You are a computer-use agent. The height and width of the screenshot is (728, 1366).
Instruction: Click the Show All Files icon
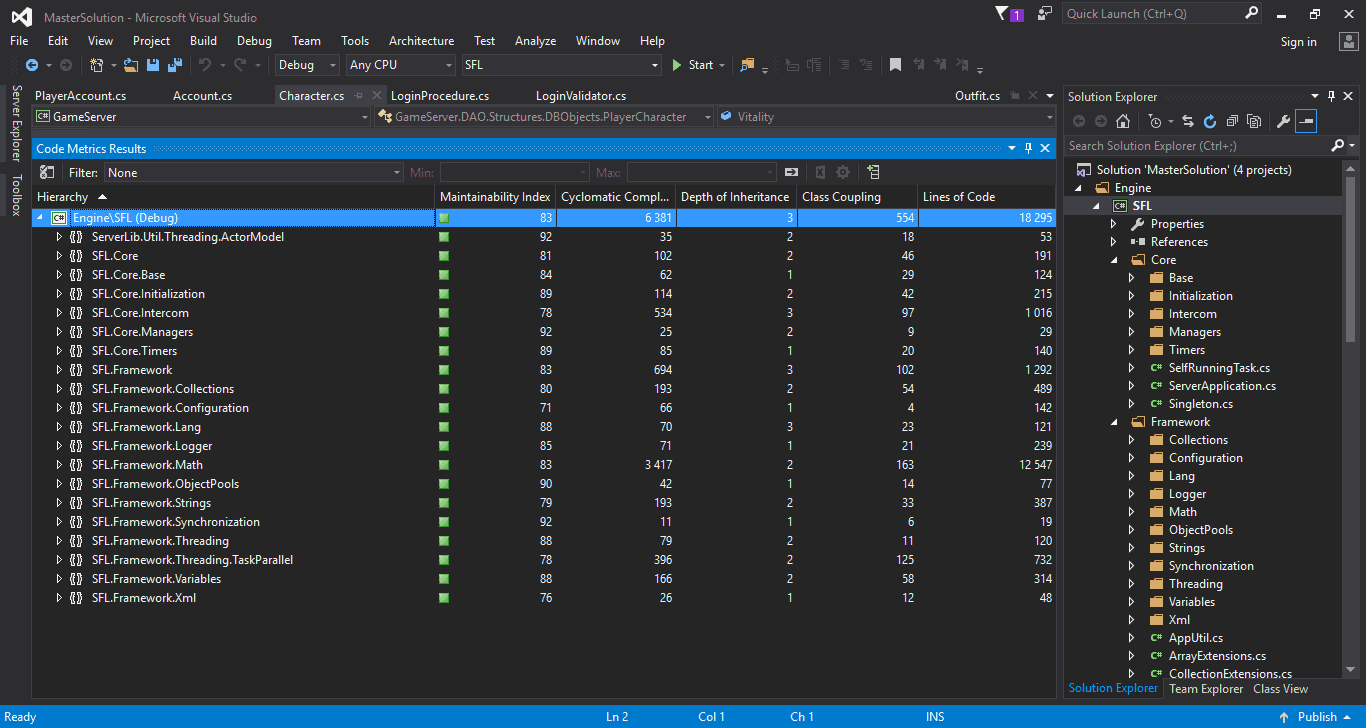tap(1252, 122)
